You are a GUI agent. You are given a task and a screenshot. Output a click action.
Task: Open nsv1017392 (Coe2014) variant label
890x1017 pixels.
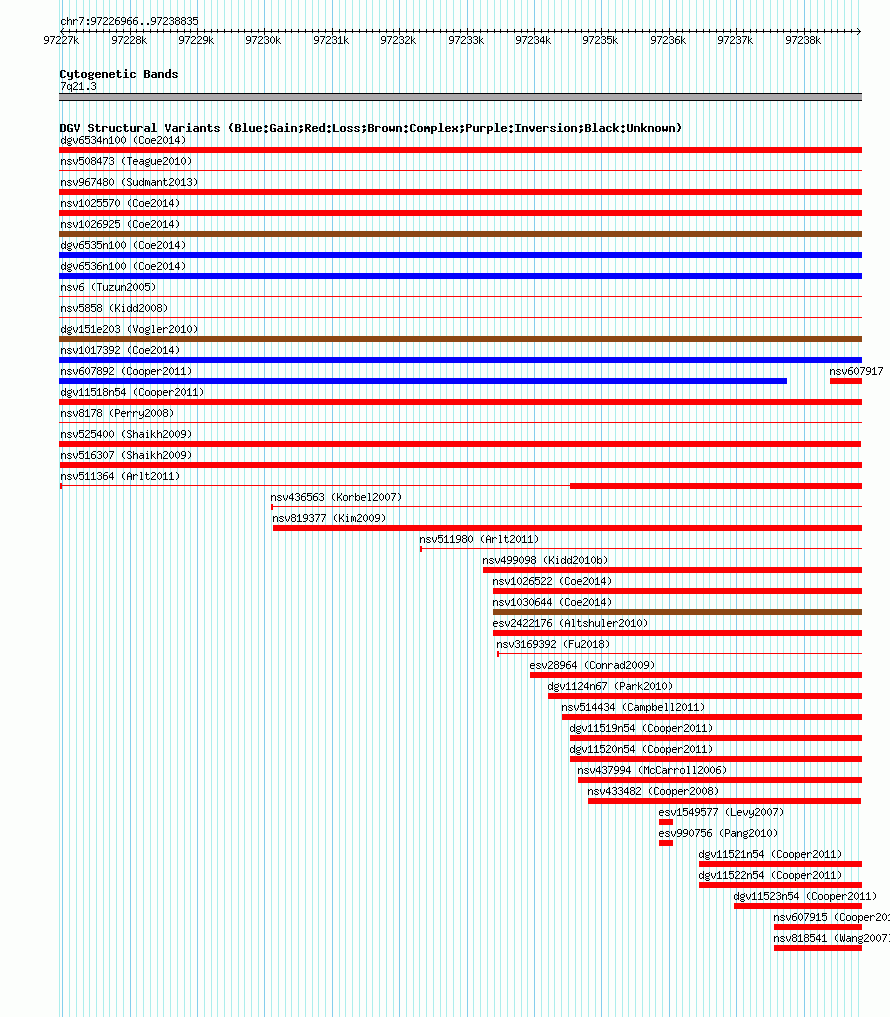pos(120,350)
